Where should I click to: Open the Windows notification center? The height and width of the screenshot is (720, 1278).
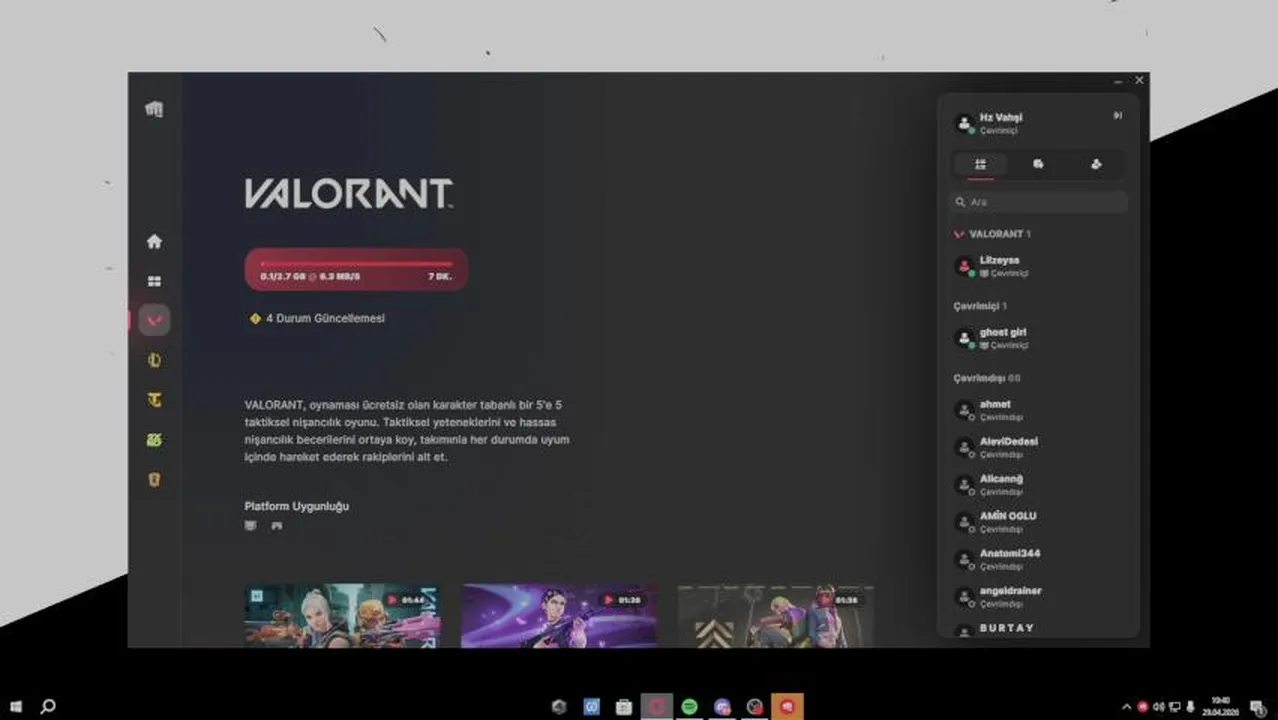pyautogui.click(x=1258, y=707)
